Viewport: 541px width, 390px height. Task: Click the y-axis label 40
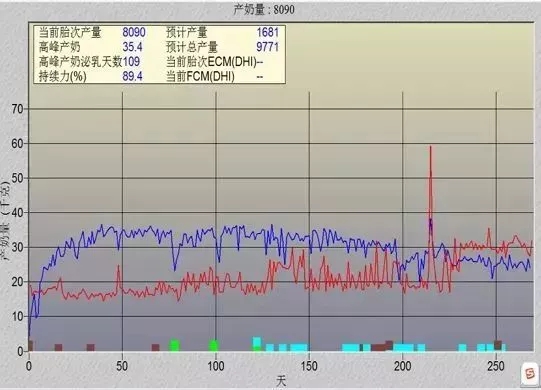point(17,213)
